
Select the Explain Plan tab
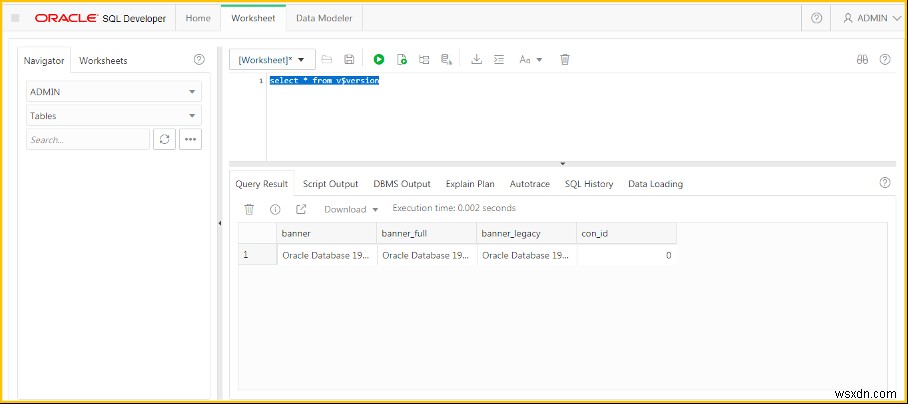click(470, 184)
